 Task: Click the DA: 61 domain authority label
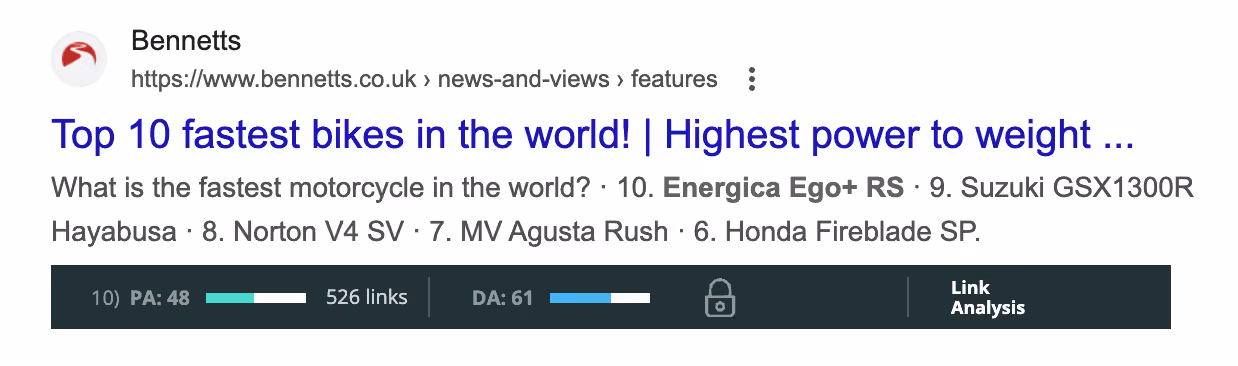pyautogui.click(x=503, y=297)
